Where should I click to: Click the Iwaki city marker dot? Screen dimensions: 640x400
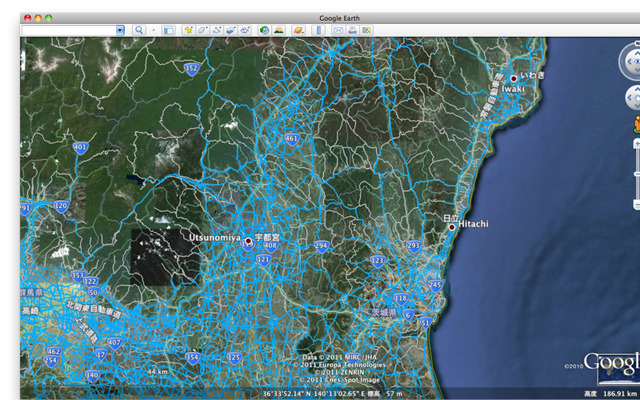tap(513, 78)
